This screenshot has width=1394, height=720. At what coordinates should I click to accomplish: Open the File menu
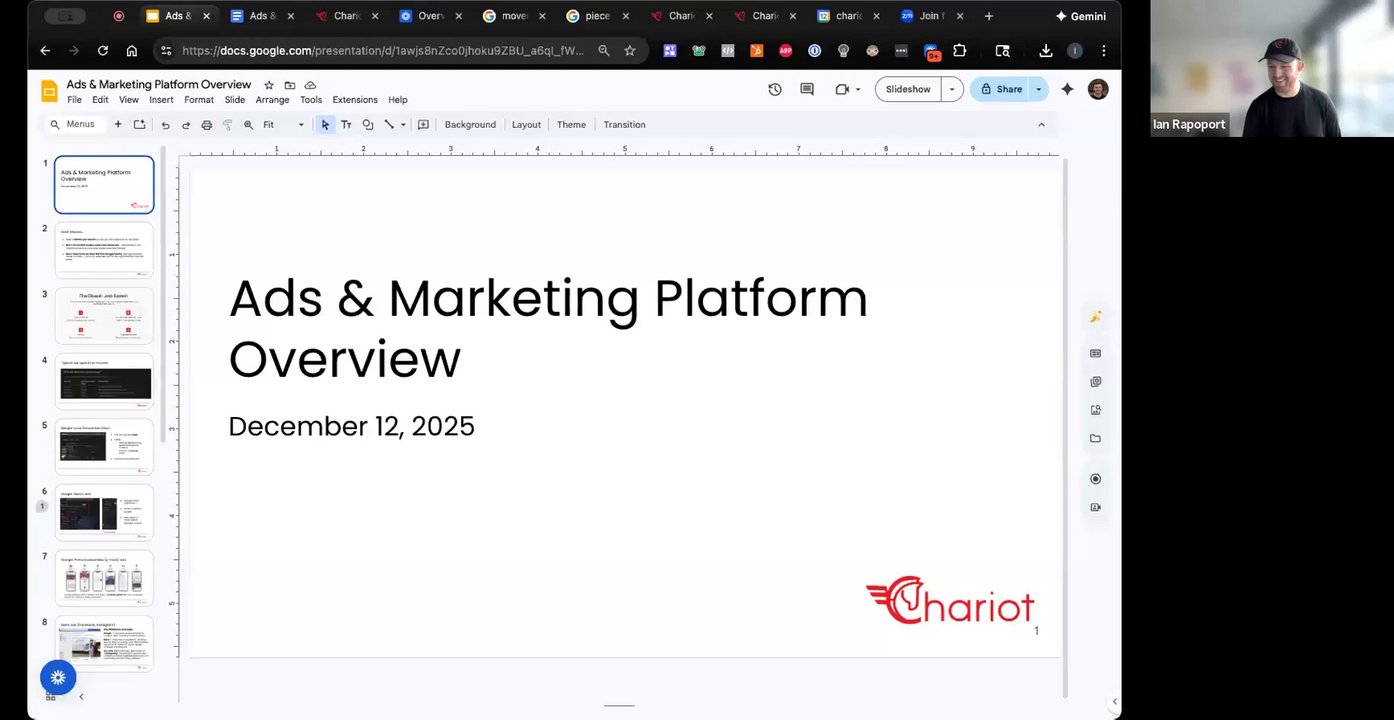pos(75,100)
